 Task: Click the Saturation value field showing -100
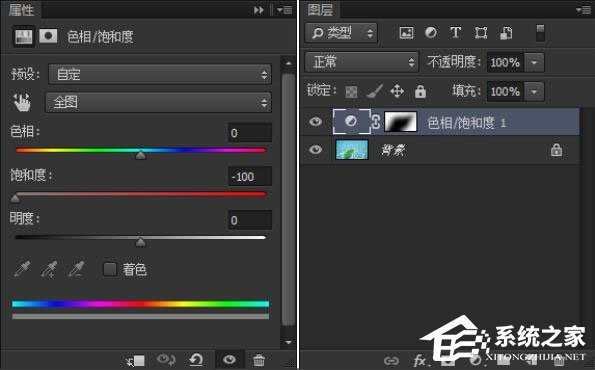tap(250, 176)
